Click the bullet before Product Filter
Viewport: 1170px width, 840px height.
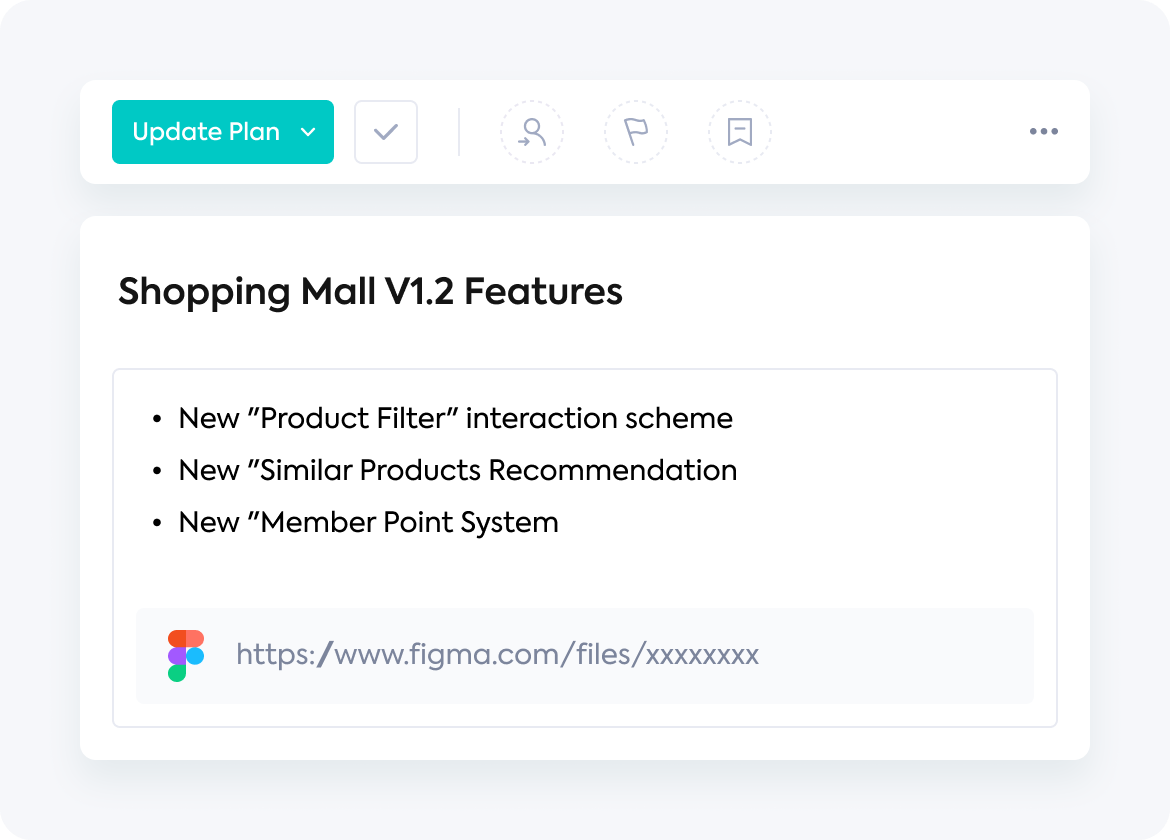(x=157, y=419)
